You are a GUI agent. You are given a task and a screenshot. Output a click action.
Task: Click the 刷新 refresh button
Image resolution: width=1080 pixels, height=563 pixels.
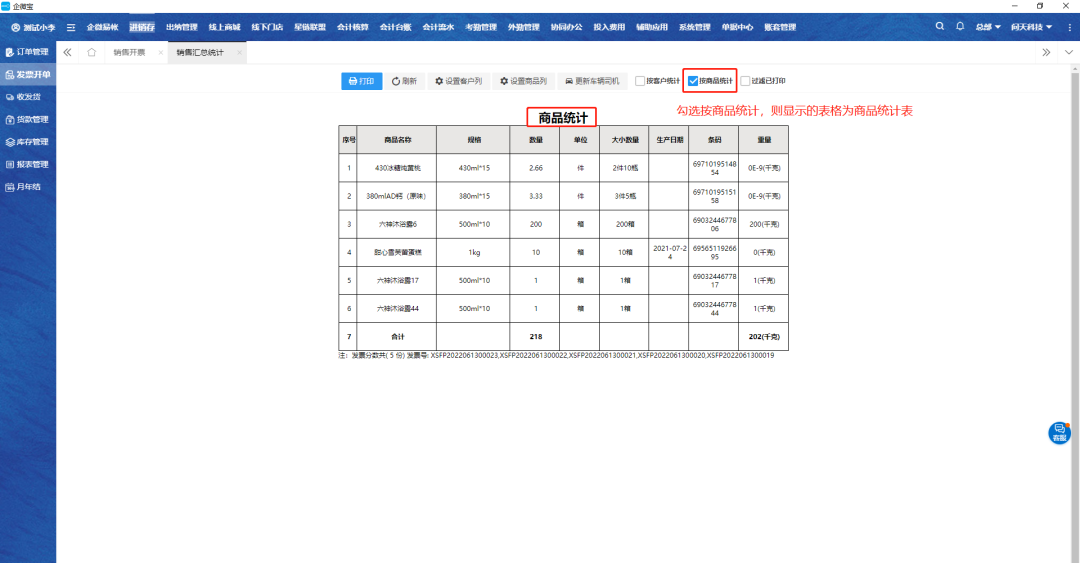[x=404, y=81]
